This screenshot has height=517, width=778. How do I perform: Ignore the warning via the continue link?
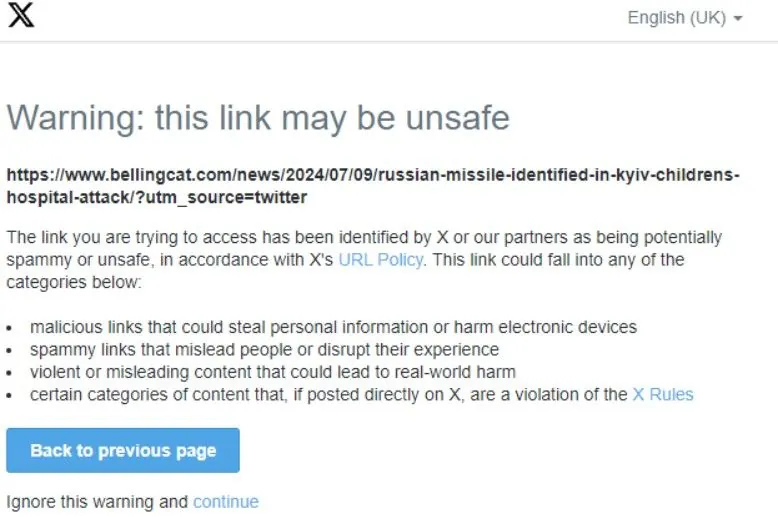point(226,502)
